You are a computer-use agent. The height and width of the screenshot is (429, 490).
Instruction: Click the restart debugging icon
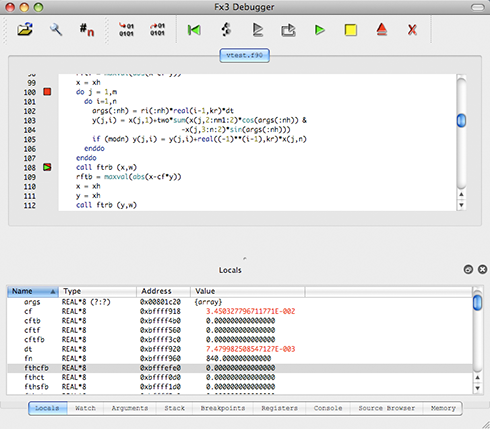click(194, 30)
